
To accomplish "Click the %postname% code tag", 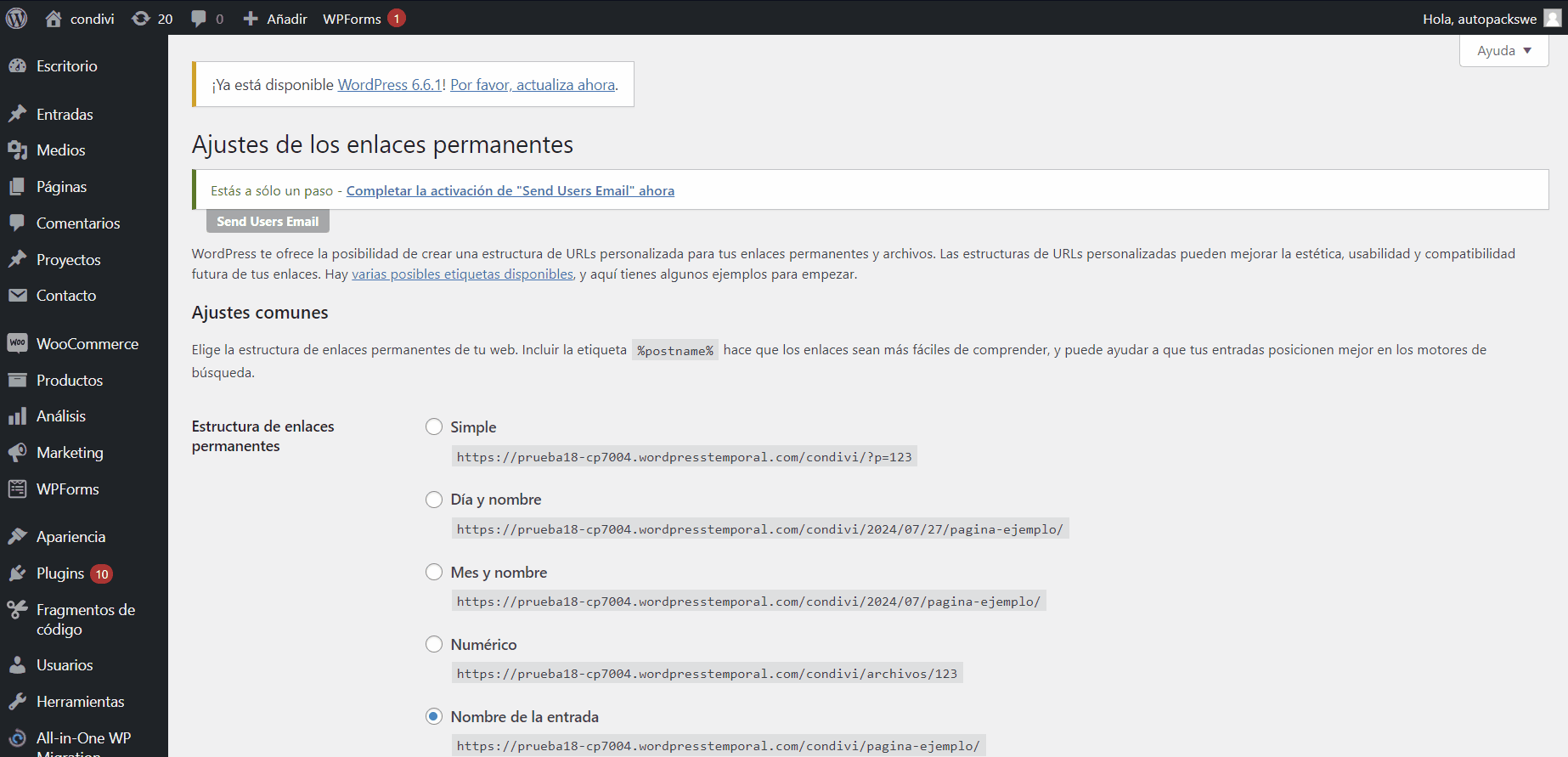I will click(x=675, y=350).
